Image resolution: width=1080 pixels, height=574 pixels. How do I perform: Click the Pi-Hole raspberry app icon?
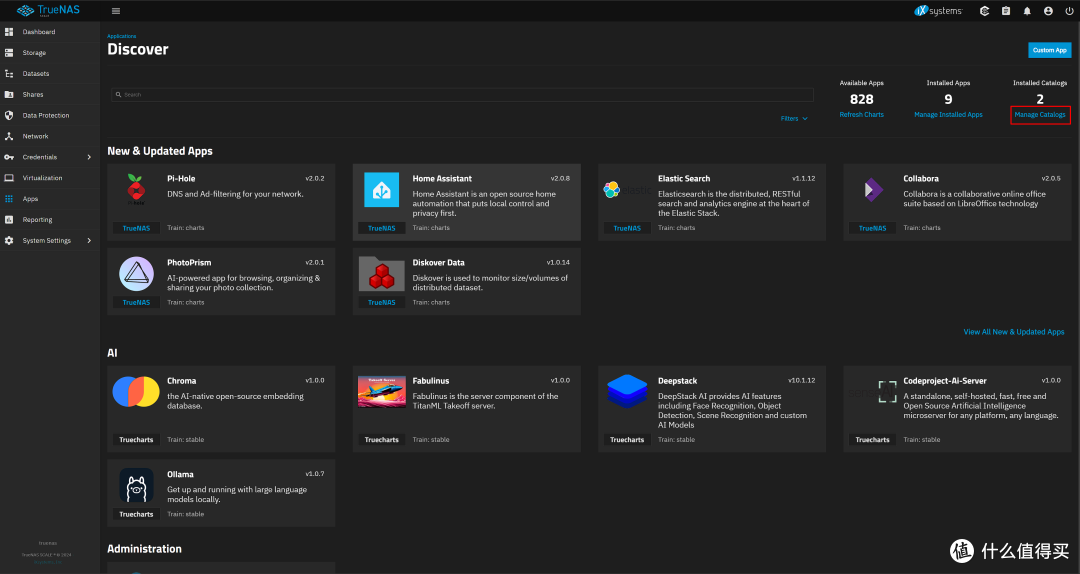(136, 189)
